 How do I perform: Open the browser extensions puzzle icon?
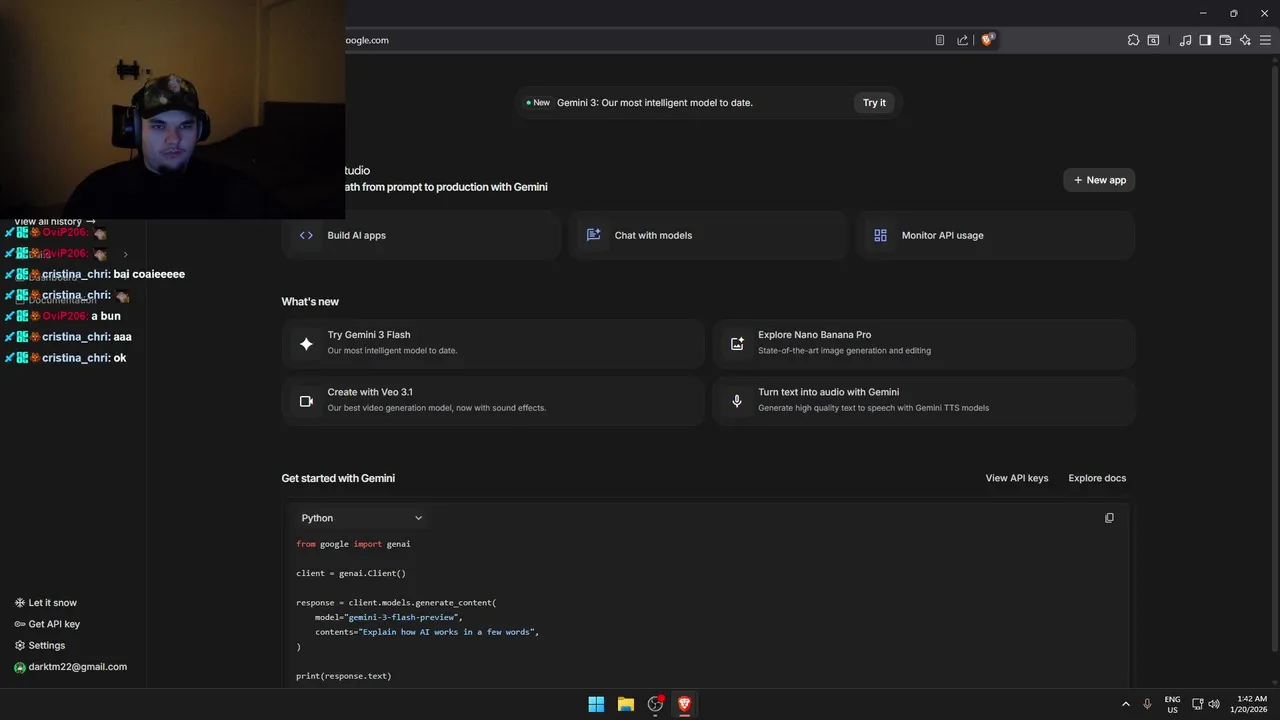[x=1133, y=40]
